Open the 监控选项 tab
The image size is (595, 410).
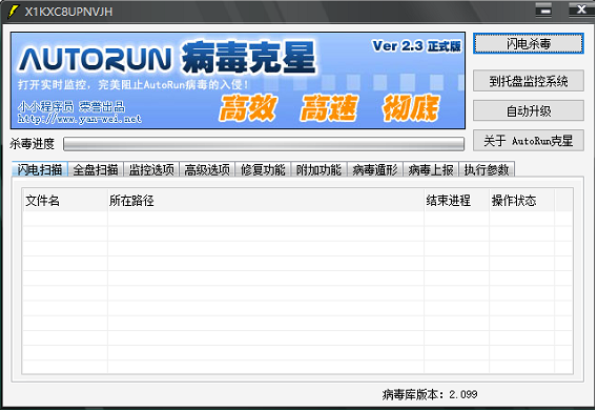(x=151, y=170)
